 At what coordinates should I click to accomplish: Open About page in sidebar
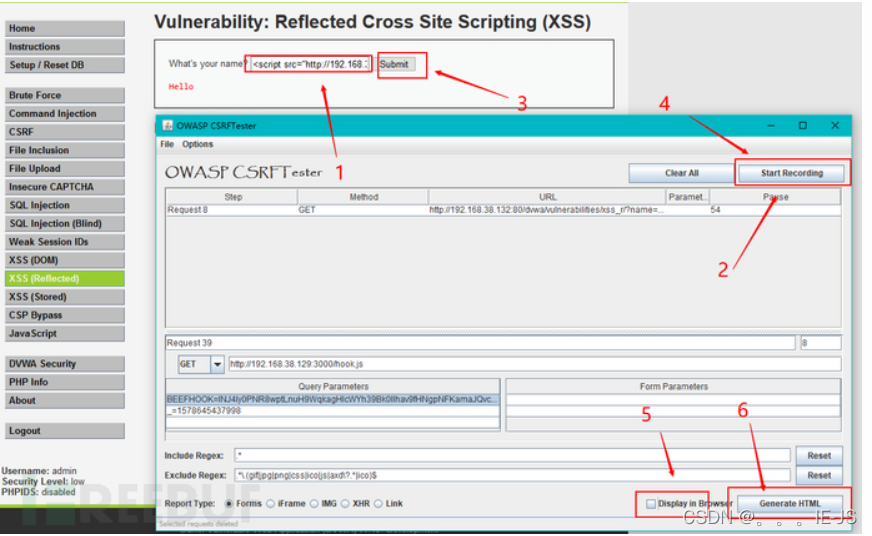click(x=65, y=400)
